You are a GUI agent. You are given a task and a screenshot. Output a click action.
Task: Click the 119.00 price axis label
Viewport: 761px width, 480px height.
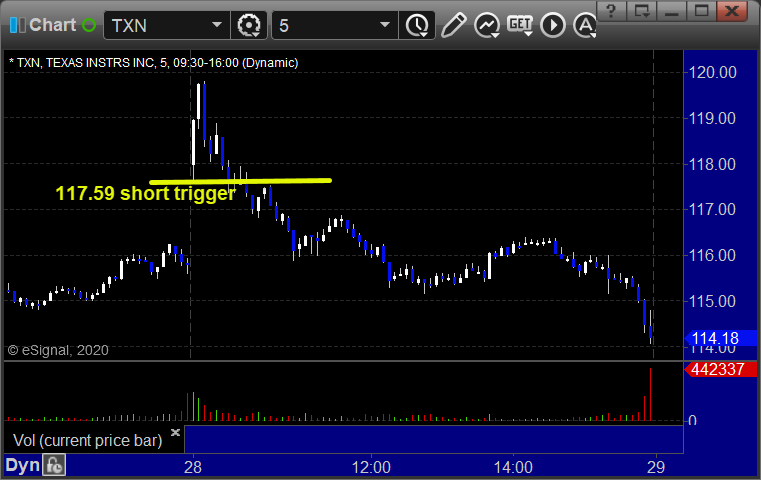(x=712, y=118)
